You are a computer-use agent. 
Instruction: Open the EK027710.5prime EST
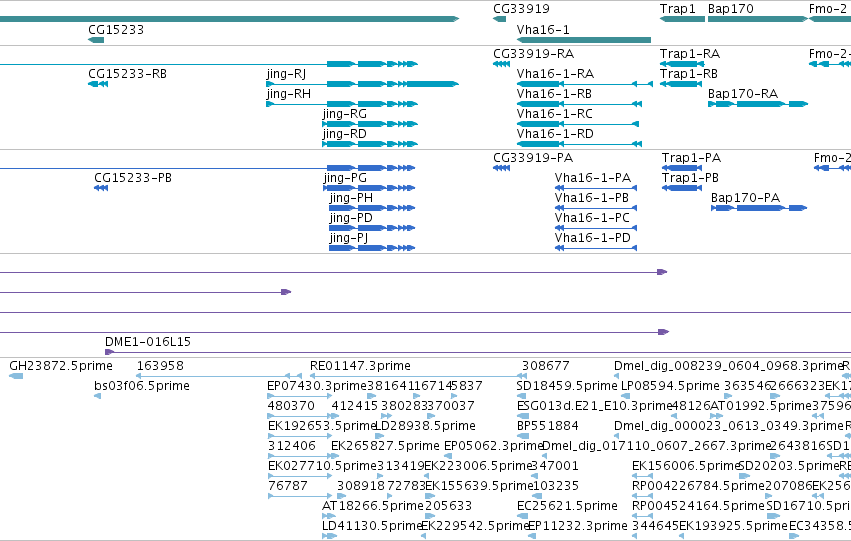[x=299, y=477]
